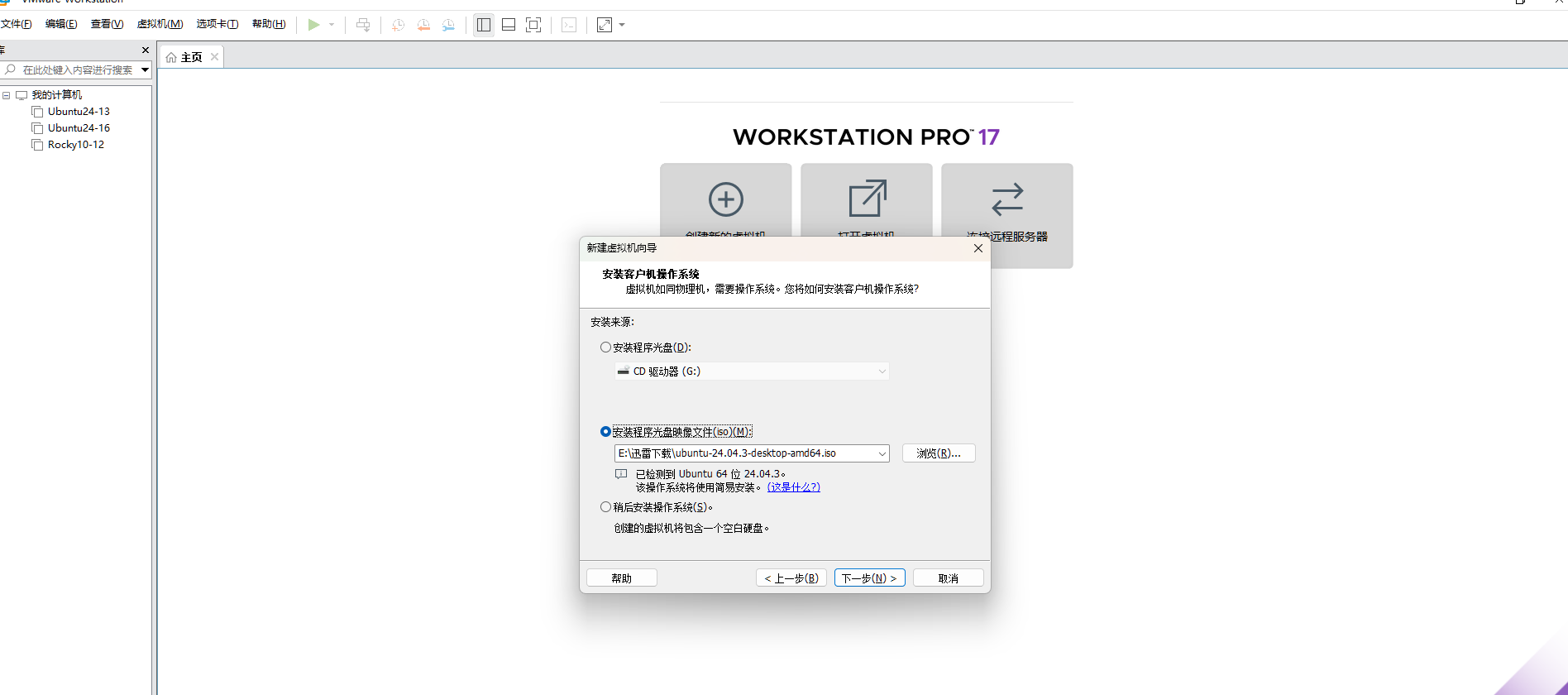The width and height of the screenshot is (1568, 695).
Task: Click the open virtual machine tile icon
Action: [x=867, y=200]
